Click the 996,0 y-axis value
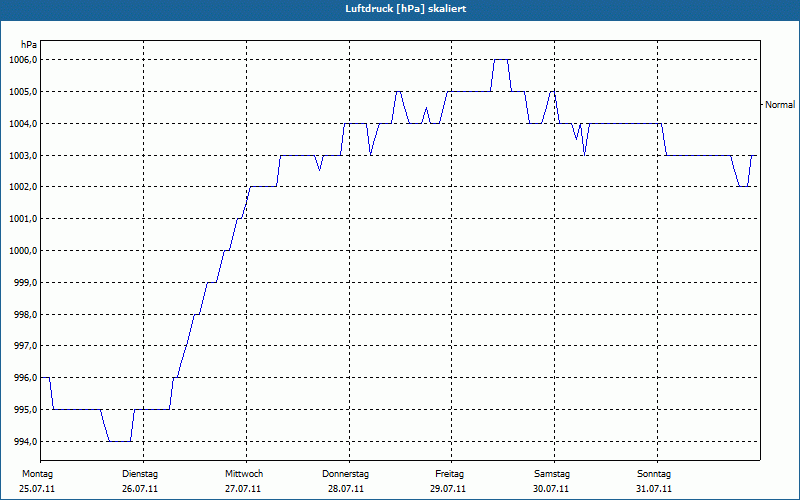This screenshot has width=800, height=500. point(25,378)
